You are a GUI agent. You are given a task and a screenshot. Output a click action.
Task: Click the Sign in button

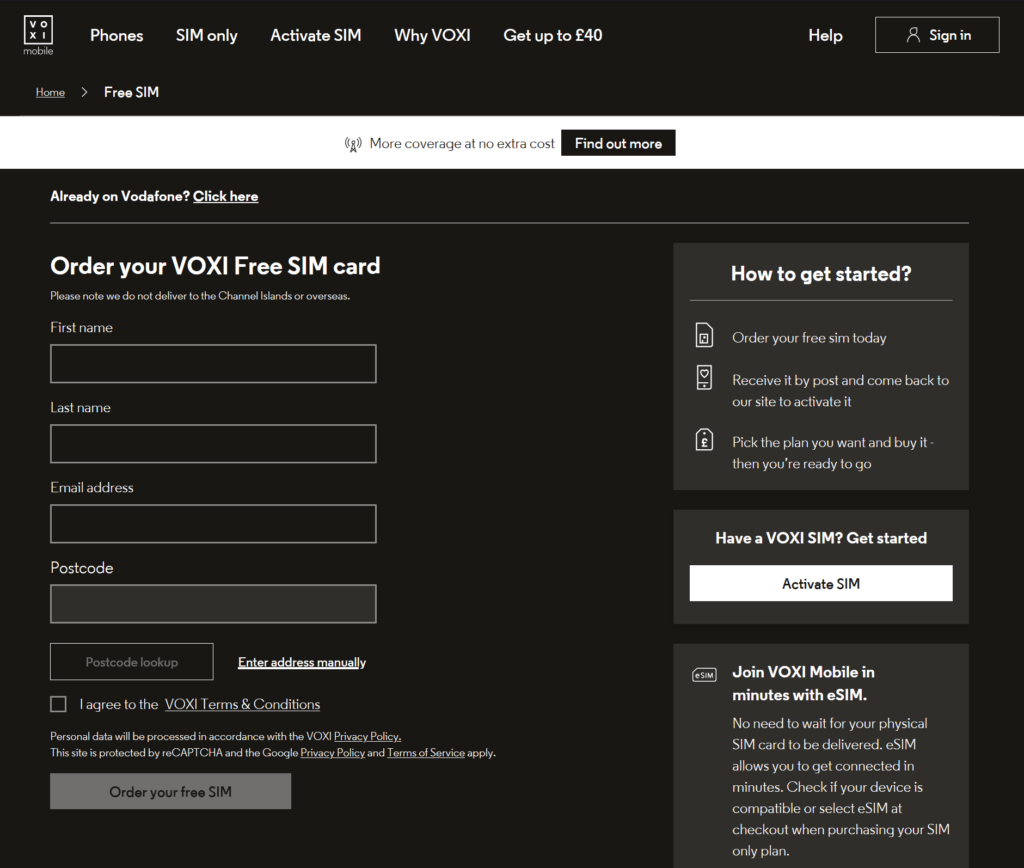tap(937, 35)
